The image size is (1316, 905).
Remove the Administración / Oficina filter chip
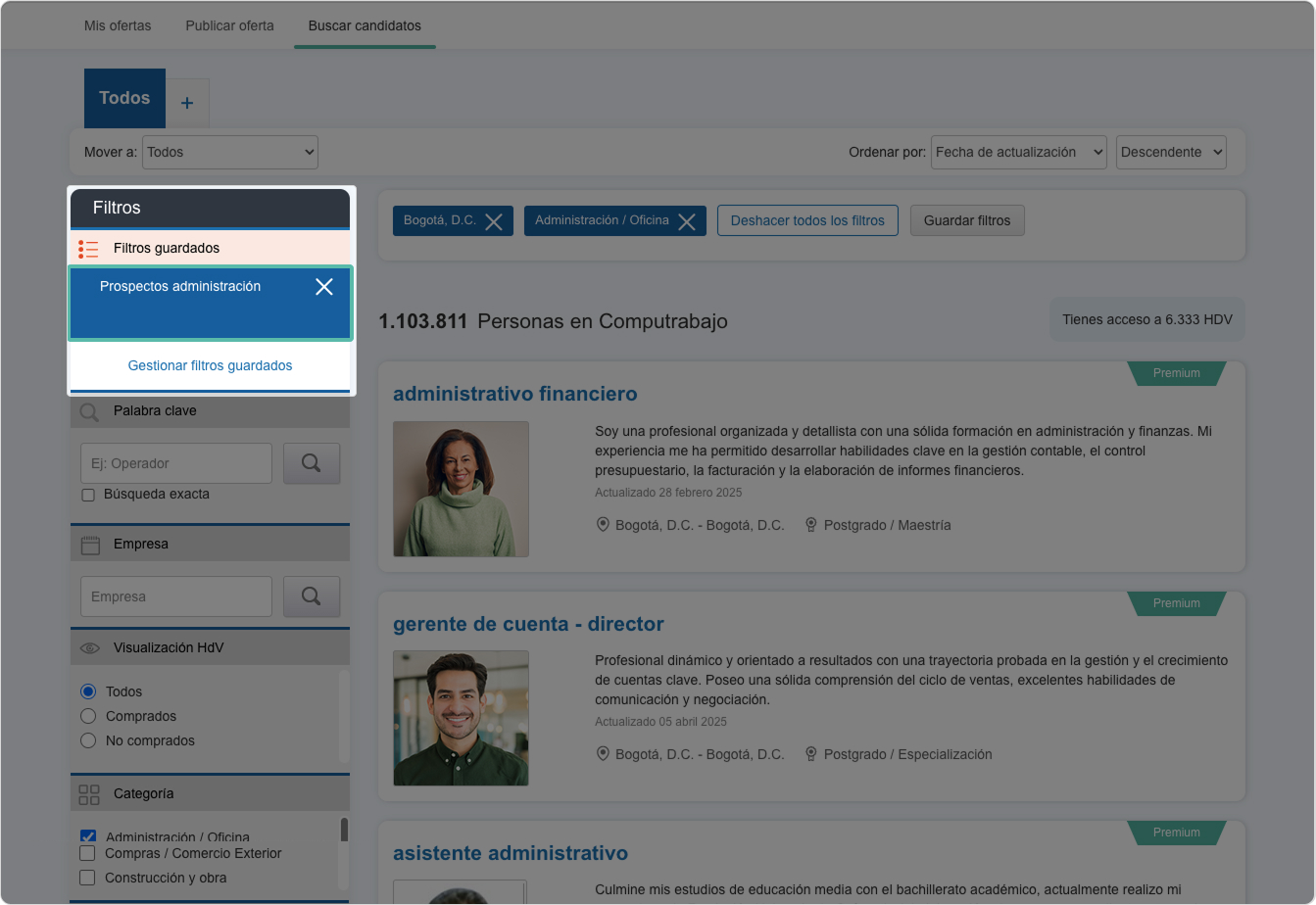[x=687, y=221]
